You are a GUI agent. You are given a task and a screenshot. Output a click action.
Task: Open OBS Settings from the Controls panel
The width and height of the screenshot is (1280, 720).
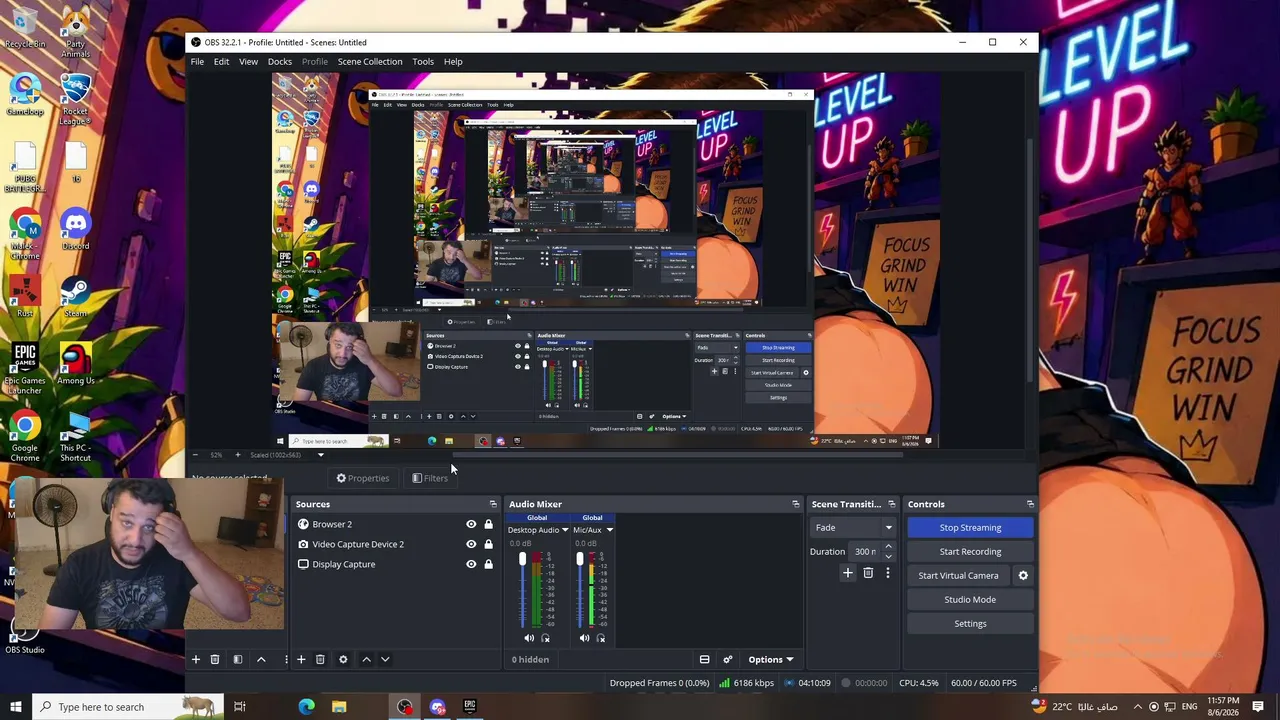tap(970, 623)
